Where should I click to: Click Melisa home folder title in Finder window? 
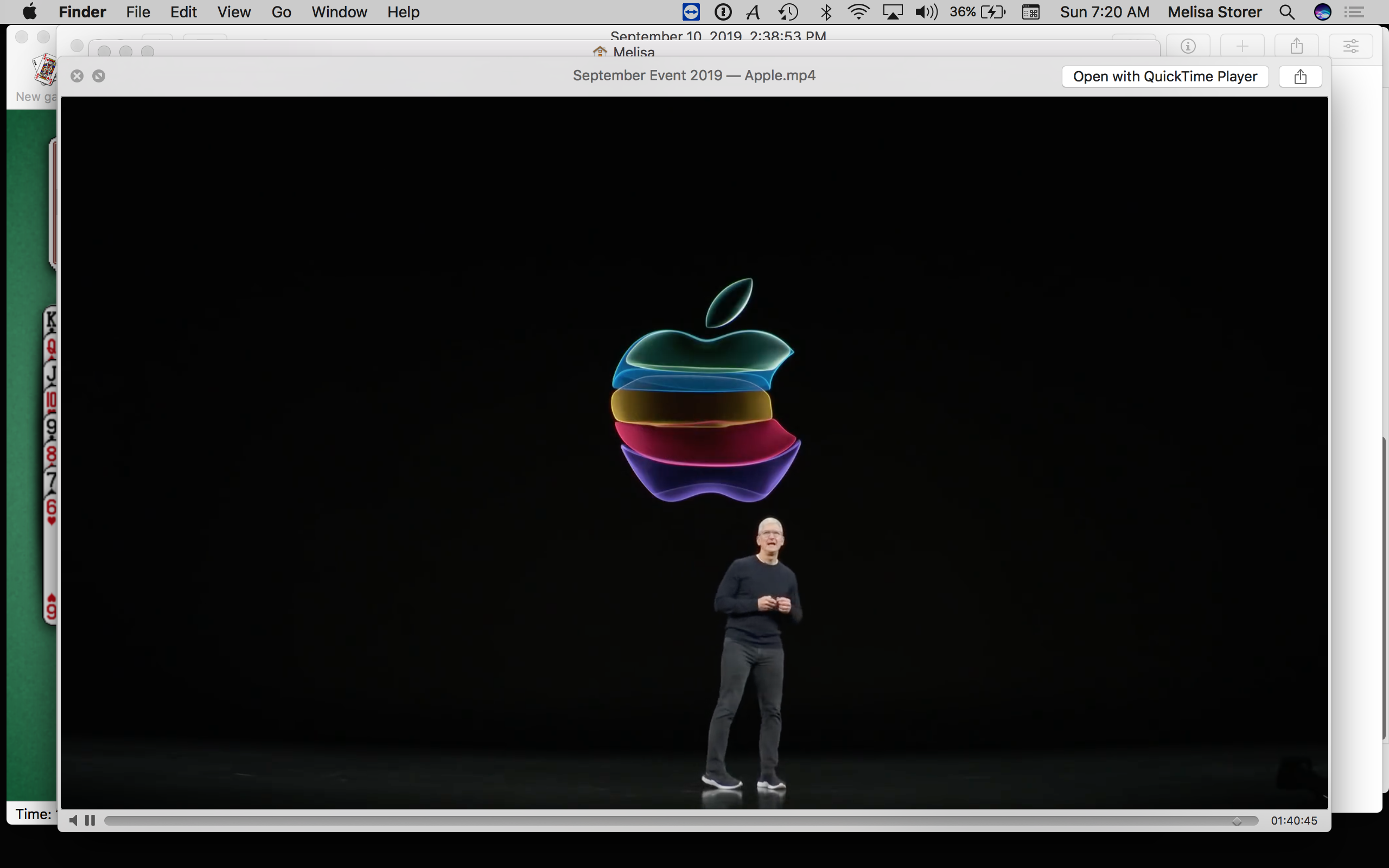tap(624, 52)
